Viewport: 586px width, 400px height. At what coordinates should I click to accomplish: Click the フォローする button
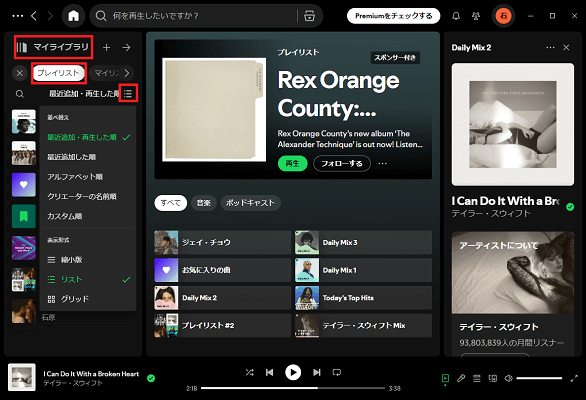pyautogui.click(x=342, y=163)
